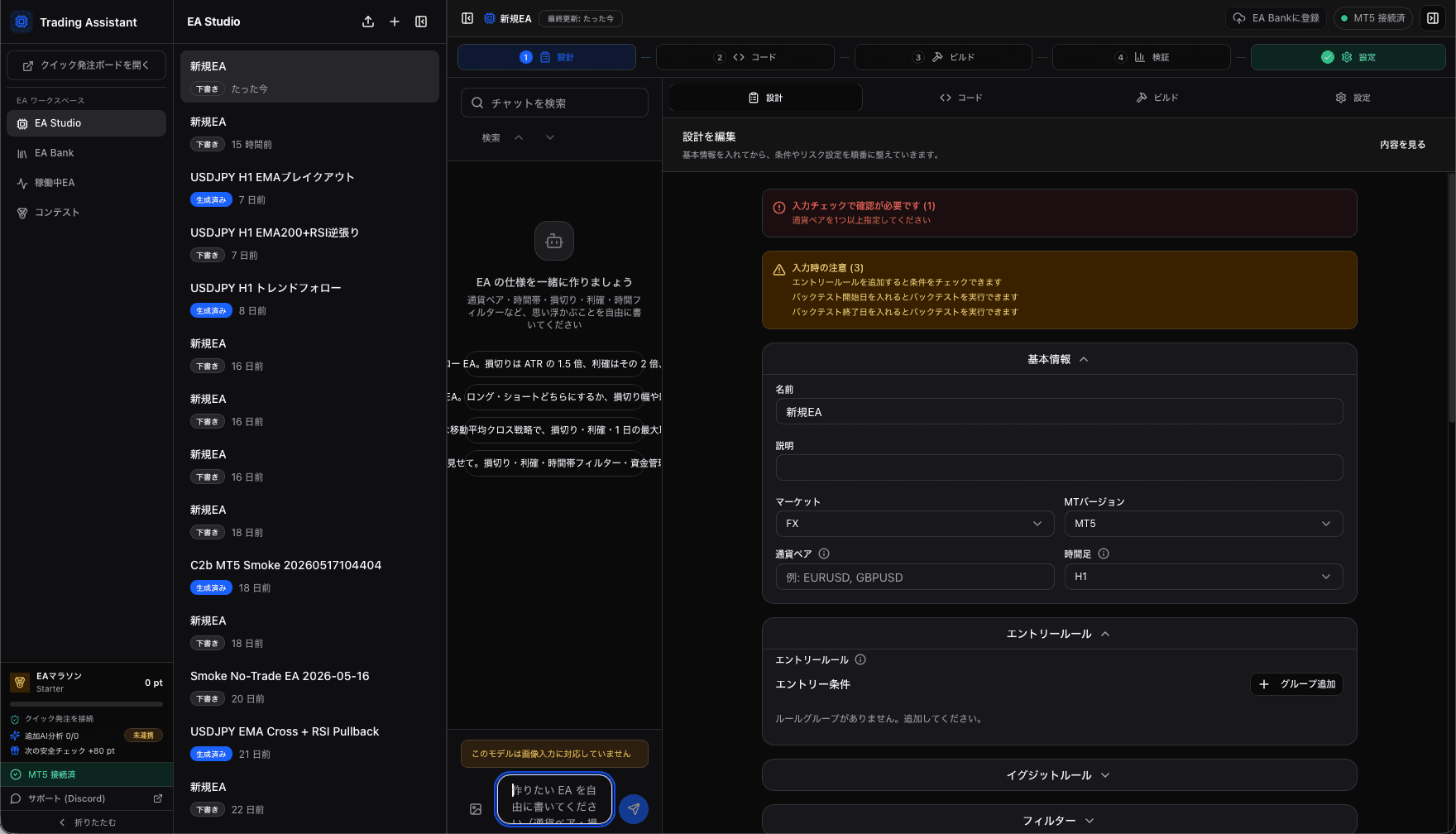Select the 設計 sub-tab in editor
Viewport: 1456px width, 834px height.
(765, 98)
